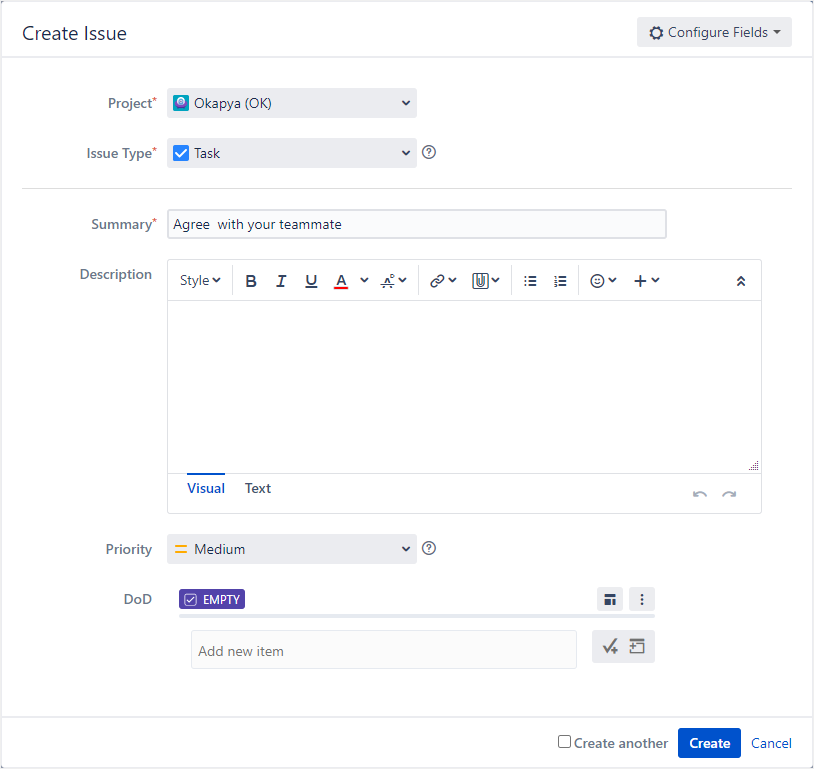The width and height of the screenshot is (814, 769).
Task: Click help icon next to Issue Type
Action: click(x=429, y=153)
